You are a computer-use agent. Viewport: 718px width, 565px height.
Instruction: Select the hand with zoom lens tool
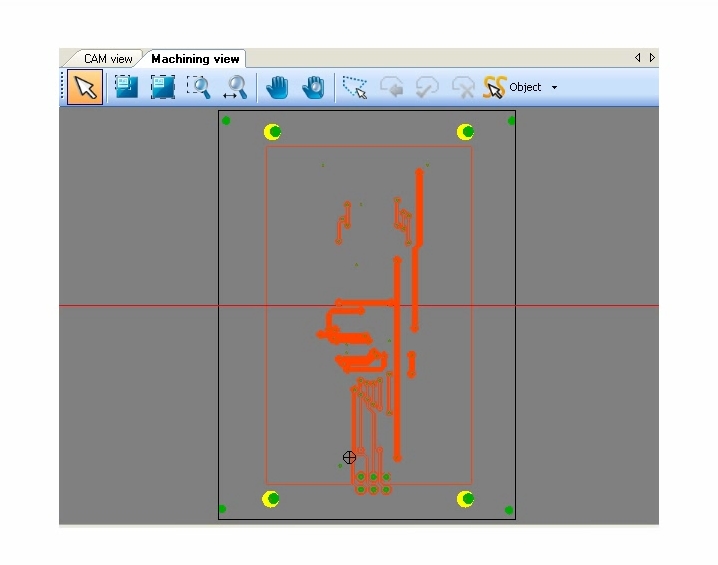click(314, 88)
